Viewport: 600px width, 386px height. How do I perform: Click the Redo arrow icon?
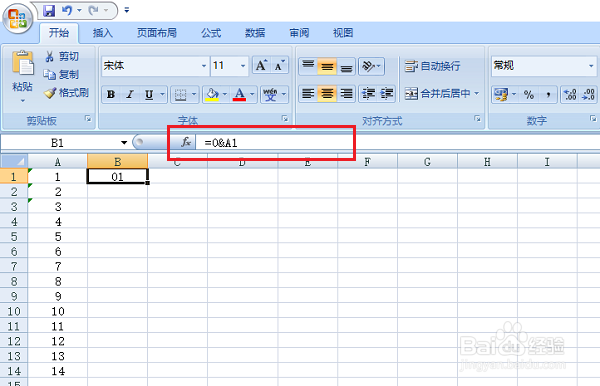[93, 10]
